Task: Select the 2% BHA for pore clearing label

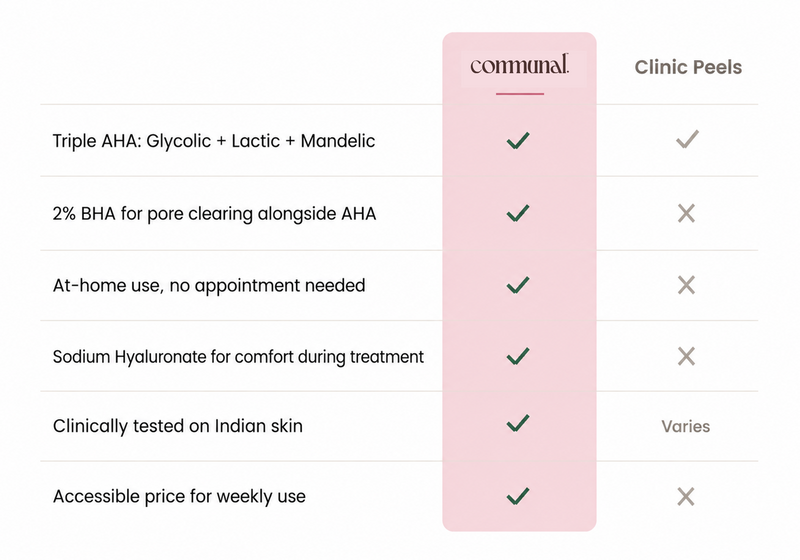Action: click(x=214, y=214)
